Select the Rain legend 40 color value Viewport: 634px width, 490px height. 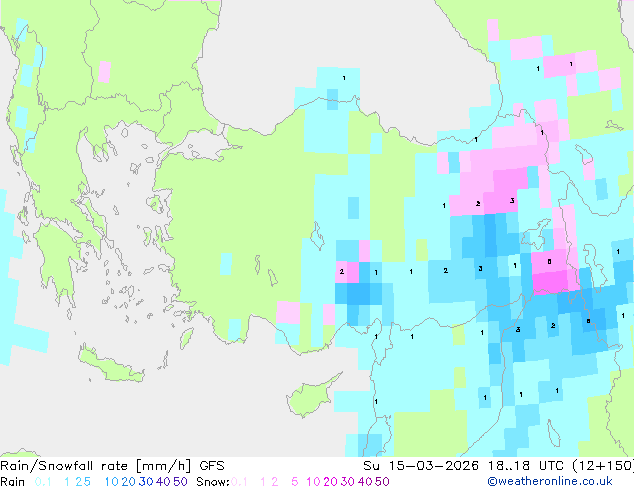[x=163, y=482]
